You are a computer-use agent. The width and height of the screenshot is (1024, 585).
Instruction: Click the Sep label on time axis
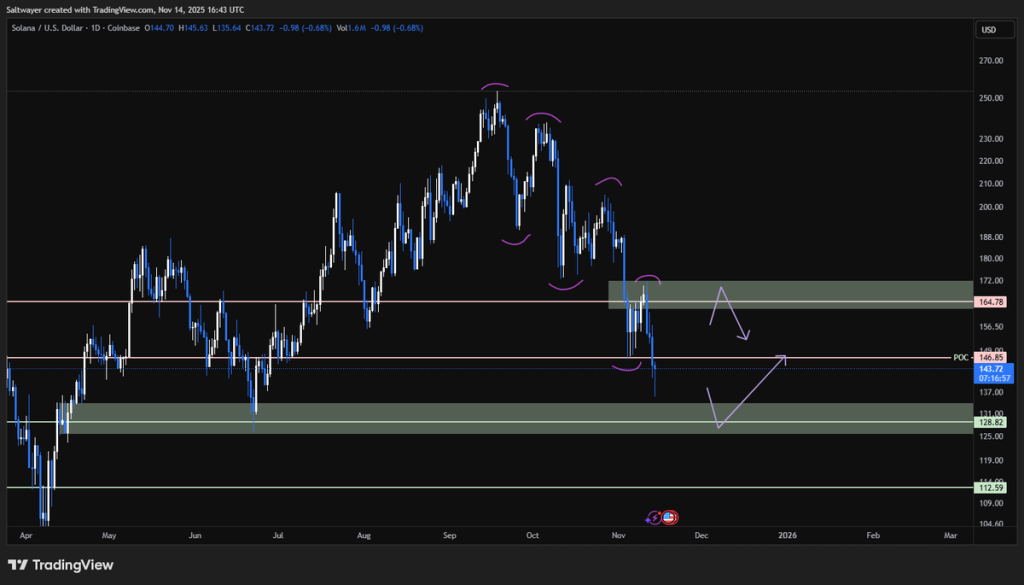452,536
